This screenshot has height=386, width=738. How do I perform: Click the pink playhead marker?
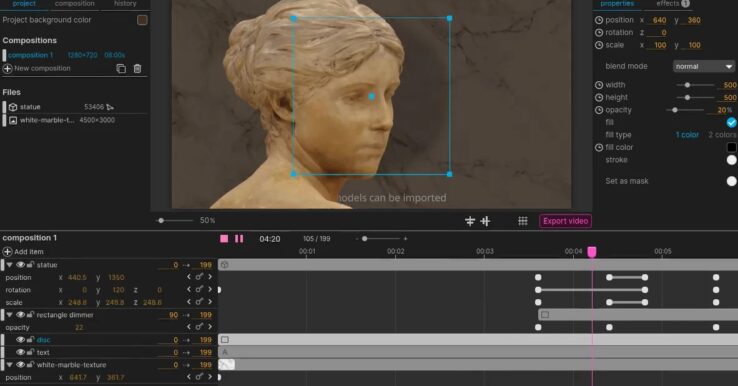tap(592, 252)
